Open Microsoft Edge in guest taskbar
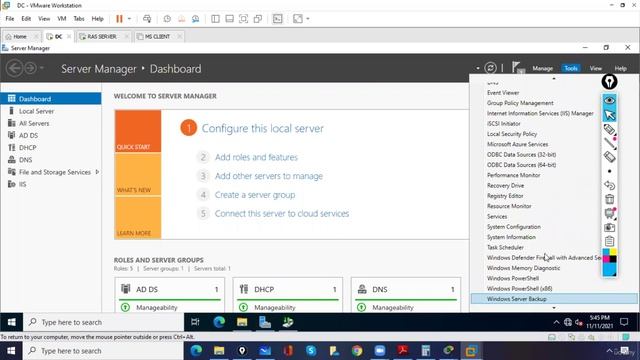 click(x=219, y=322)
